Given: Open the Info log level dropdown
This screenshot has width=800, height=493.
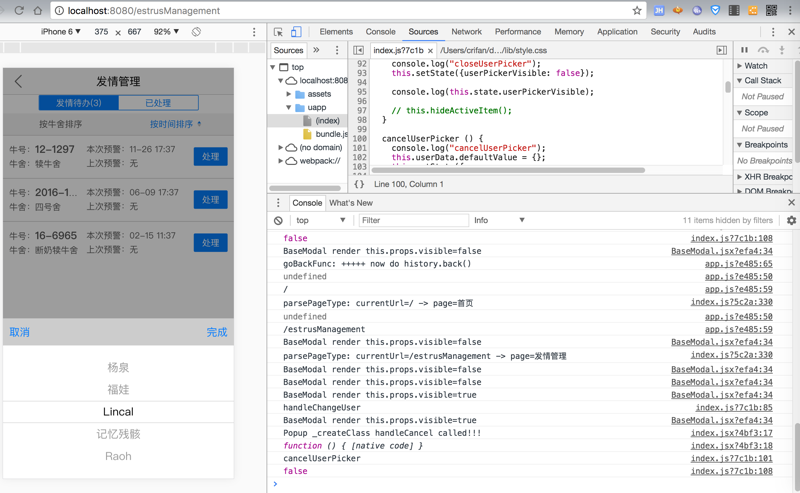Looking at the screenshot, I should (x=498, y=220).
